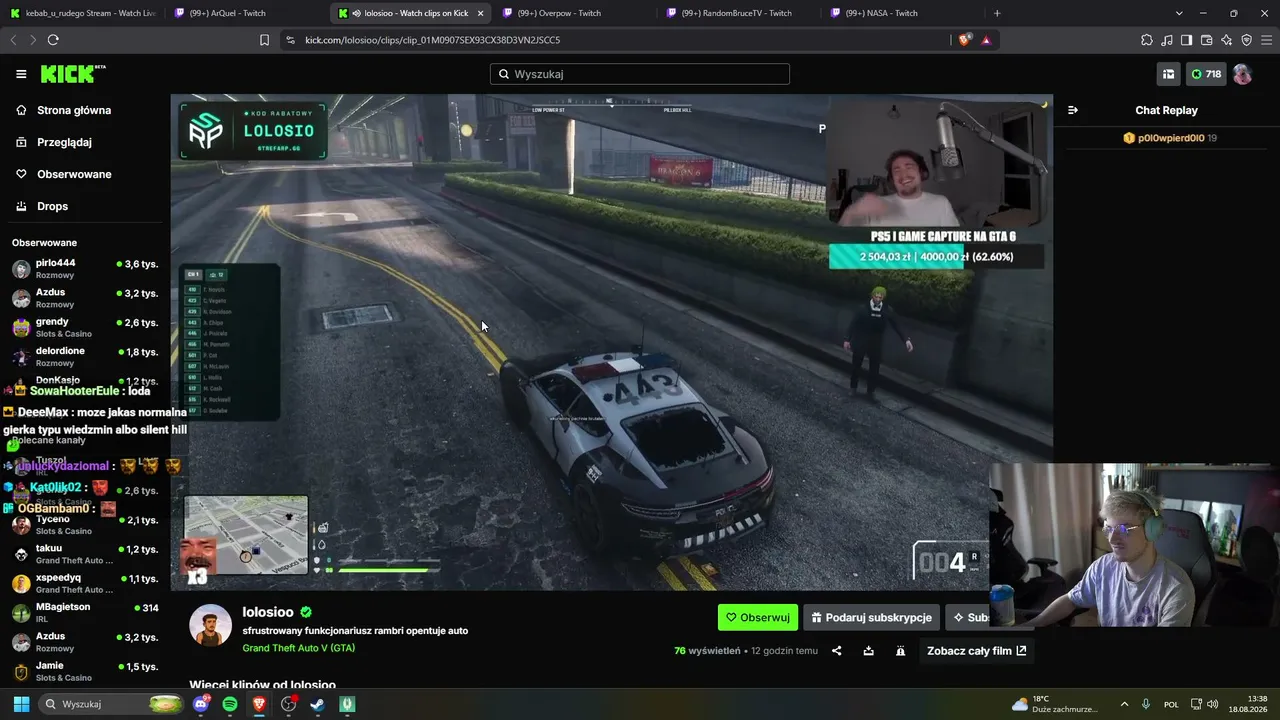Image resolution: width=1280 pixels, height=720 pixels.
Task: Open the Brave Wallet icon
Action: (x=1206, y=40)
